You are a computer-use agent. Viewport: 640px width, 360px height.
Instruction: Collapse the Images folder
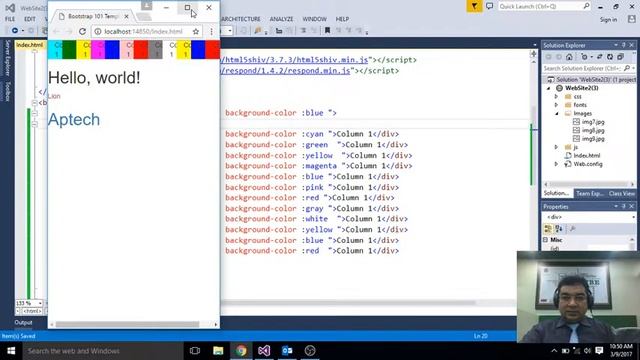556,113
